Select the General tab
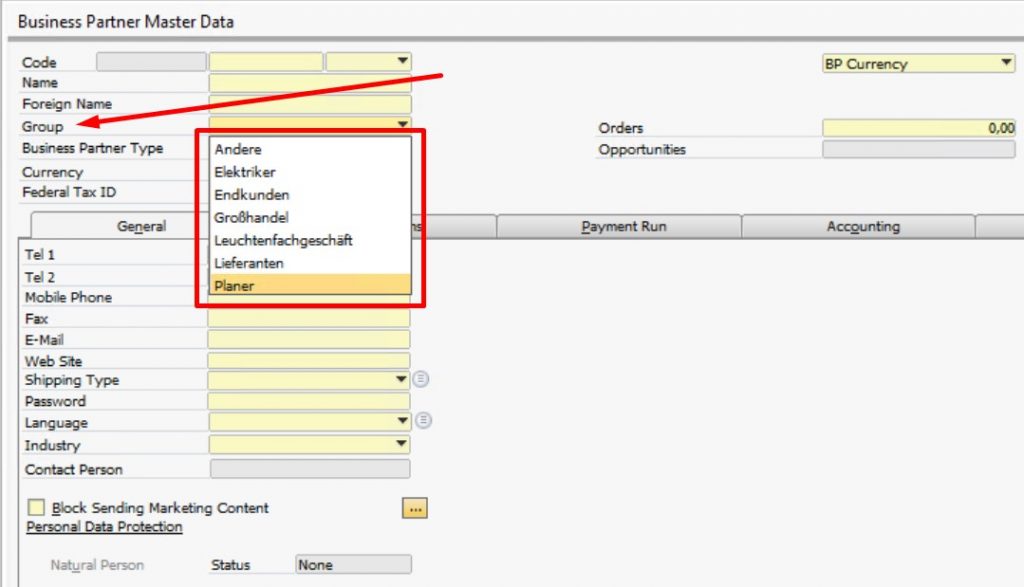This screenshot has width=1024, height=587. tap(141, 226)
